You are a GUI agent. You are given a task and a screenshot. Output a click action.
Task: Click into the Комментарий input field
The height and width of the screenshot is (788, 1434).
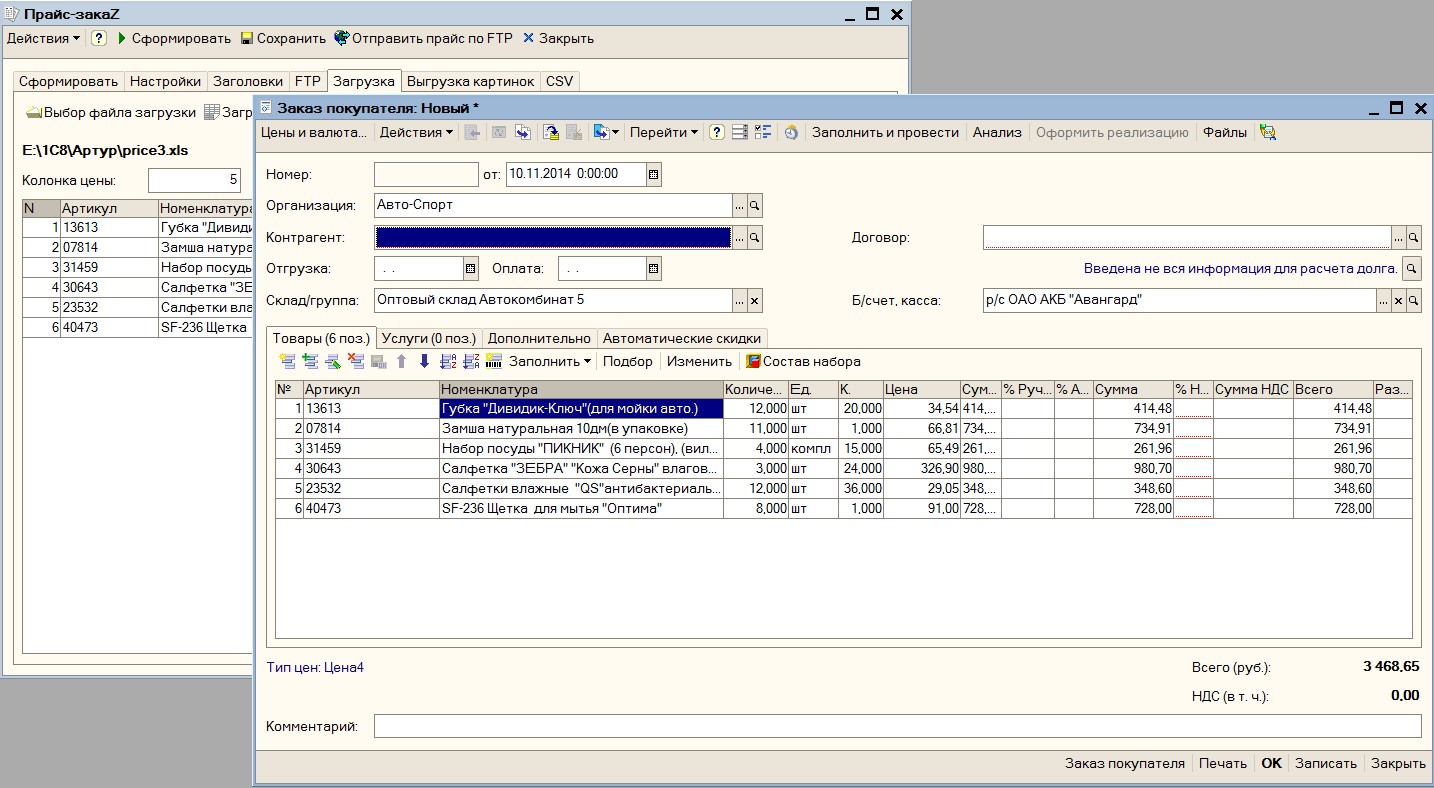click(897, 726)
